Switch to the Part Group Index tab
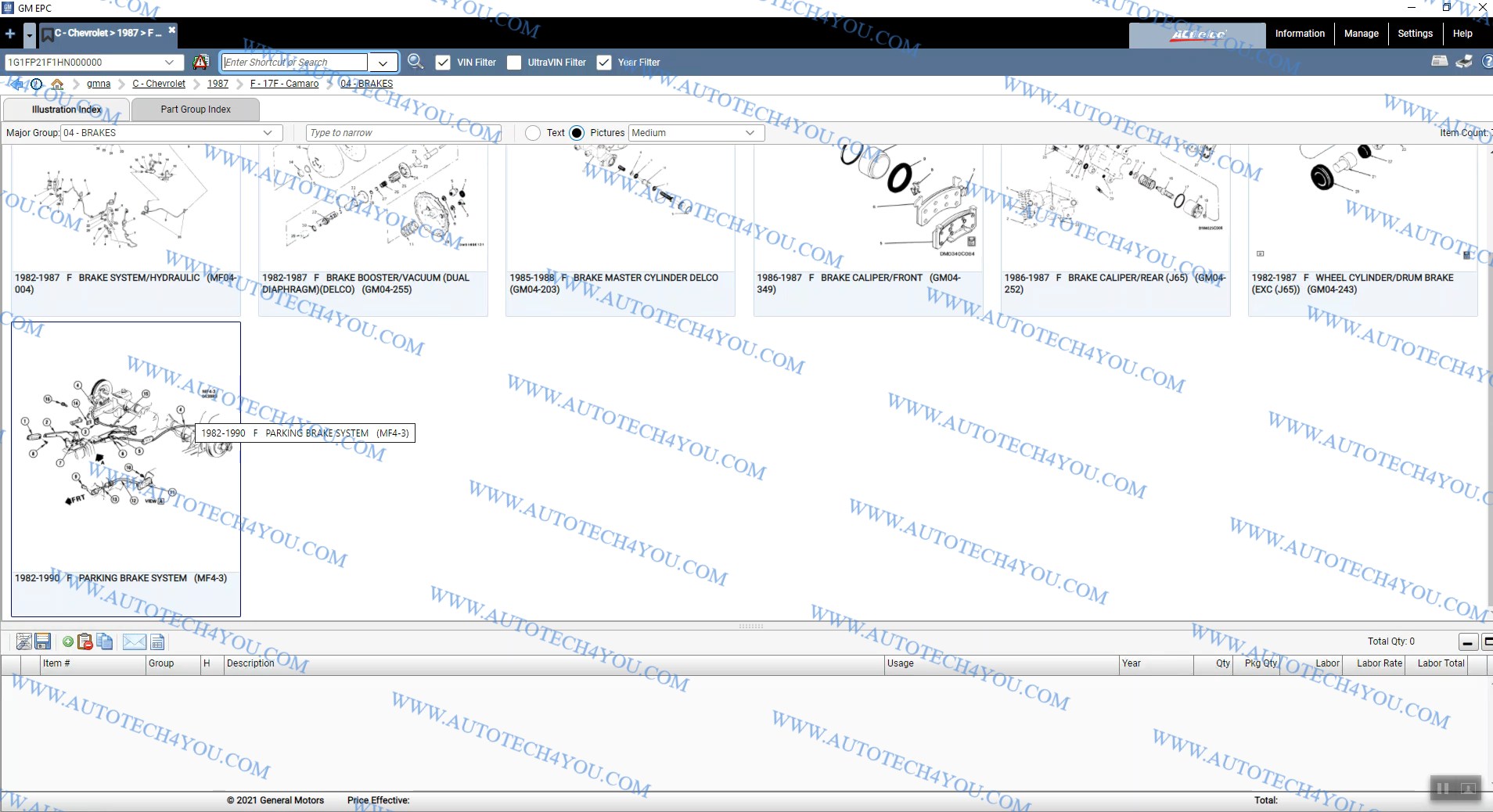Image resolution: width=1493 pixels, height=812 pixels. click(196, 110)
